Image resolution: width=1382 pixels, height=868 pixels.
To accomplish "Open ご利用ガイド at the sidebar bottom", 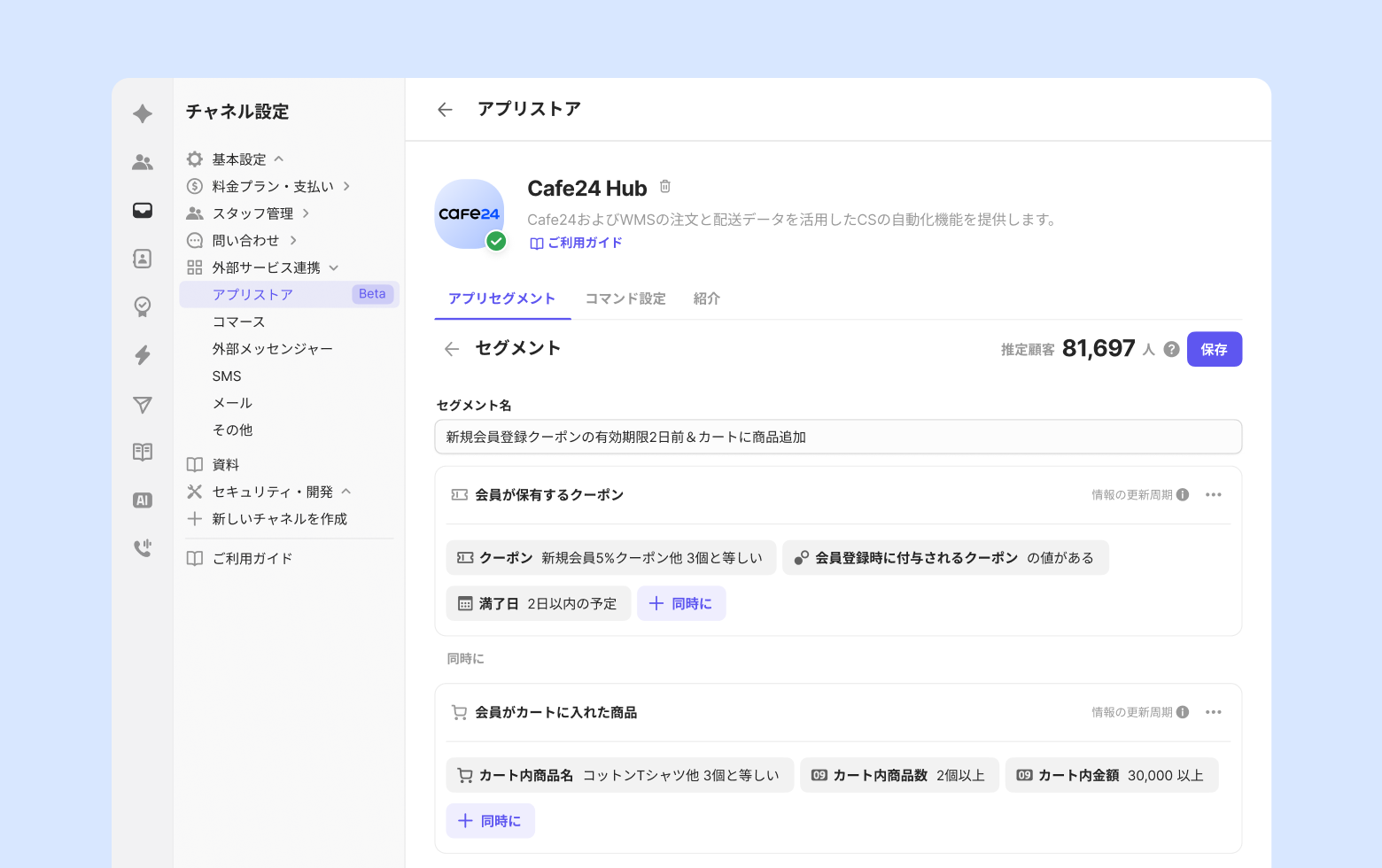I will pos(252,559).
